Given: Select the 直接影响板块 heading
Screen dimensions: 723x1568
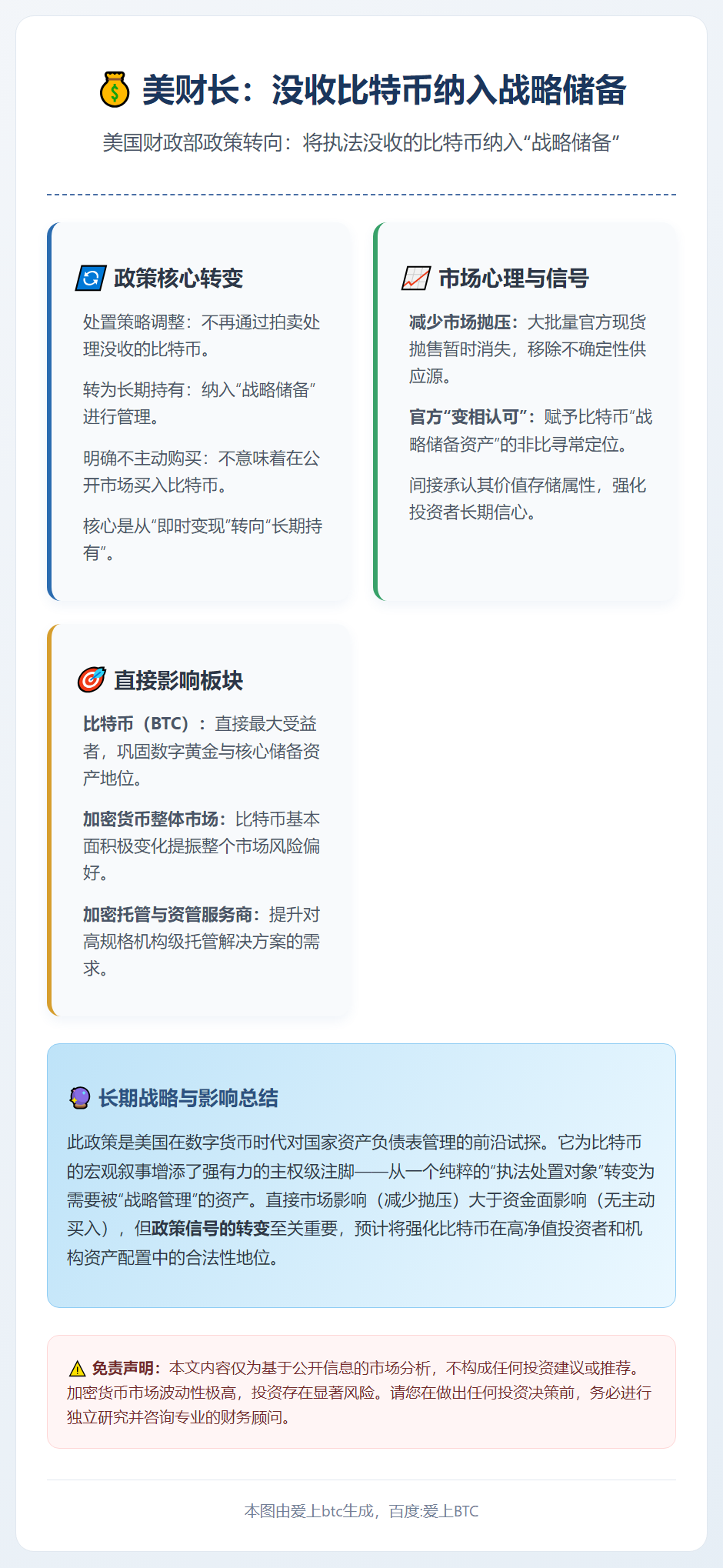Looking at the screenshot, I should (178, 680).
